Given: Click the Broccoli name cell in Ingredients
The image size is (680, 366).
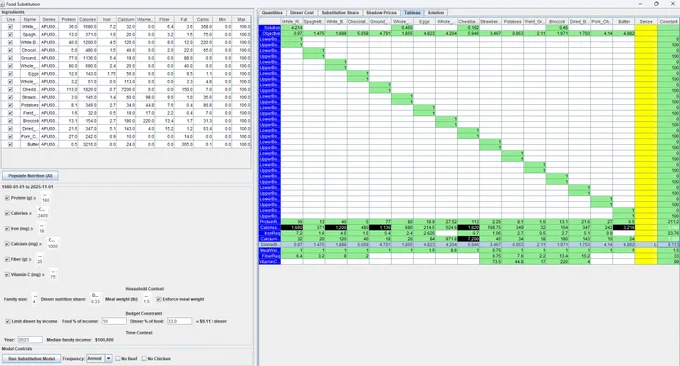Looking at the screenshot, I should click(x=30, y=121).
